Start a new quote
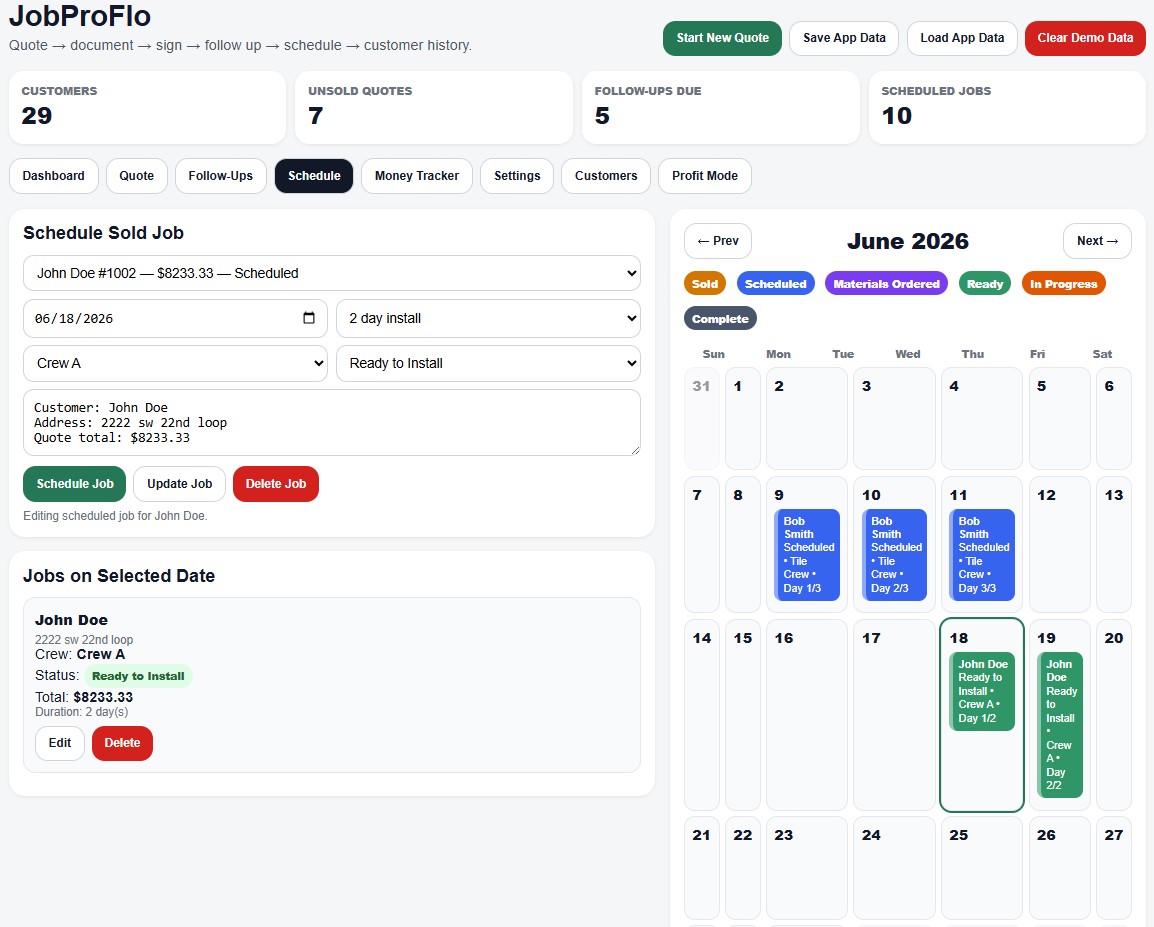 (x=722, y=38)
